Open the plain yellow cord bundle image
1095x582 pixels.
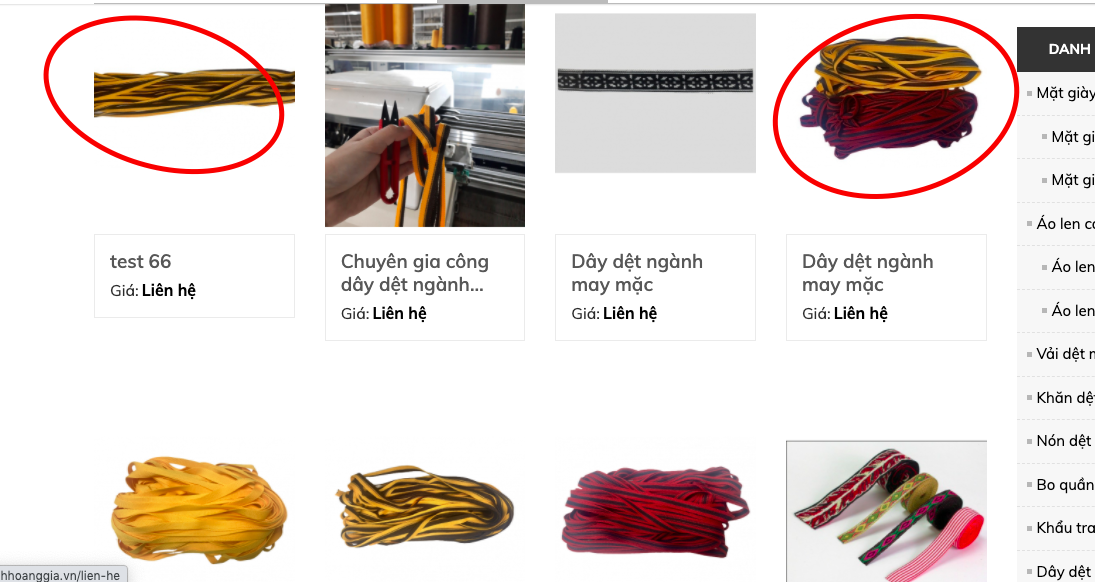(x=198, y=510)
